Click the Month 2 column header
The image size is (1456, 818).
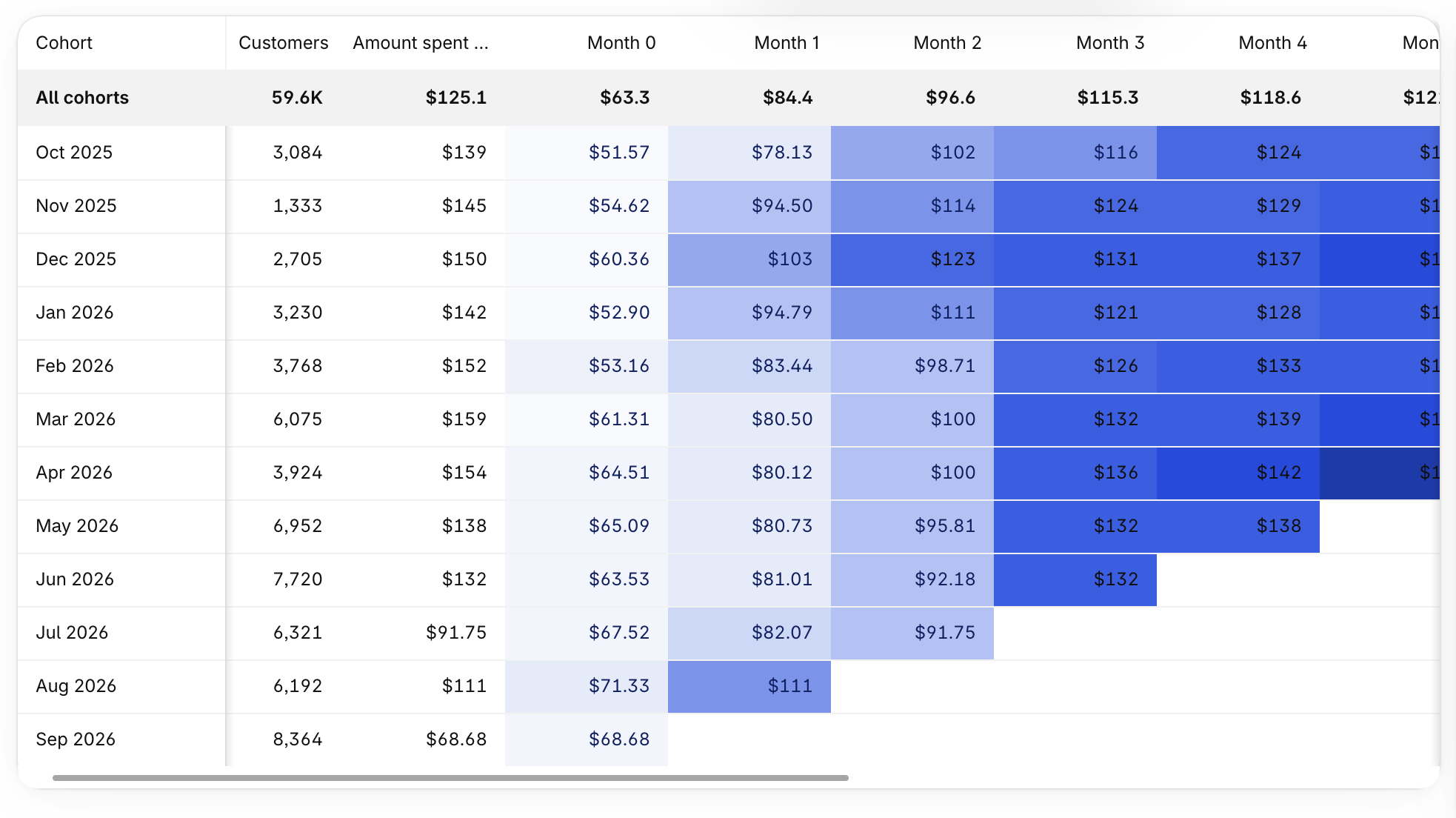pyautogui.click(x=947, y=43)
